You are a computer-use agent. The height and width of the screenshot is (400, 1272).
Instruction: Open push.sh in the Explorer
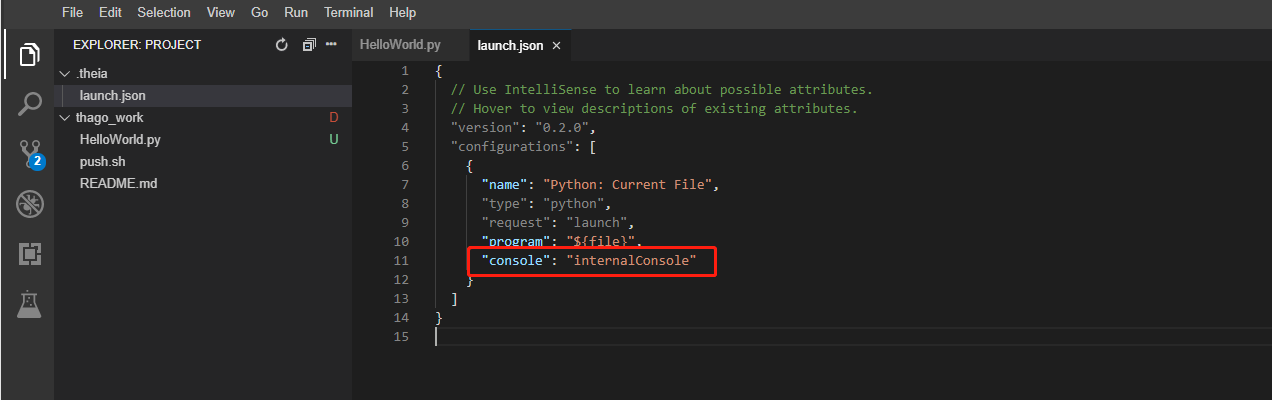click(203, 162)
